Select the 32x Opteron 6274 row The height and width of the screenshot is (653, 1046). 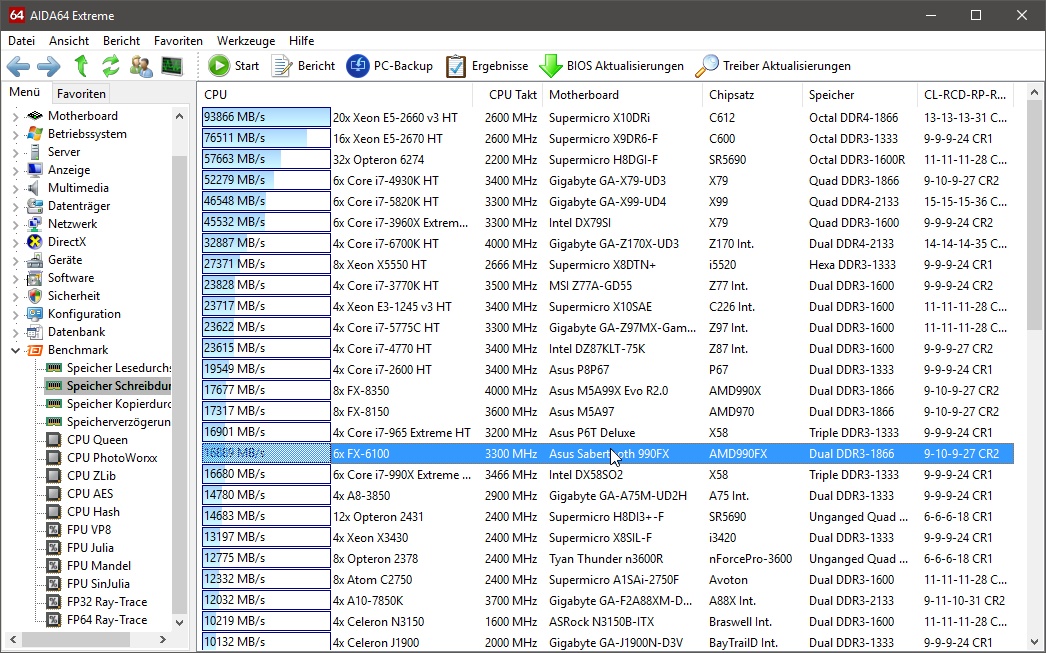coord(607,159)
